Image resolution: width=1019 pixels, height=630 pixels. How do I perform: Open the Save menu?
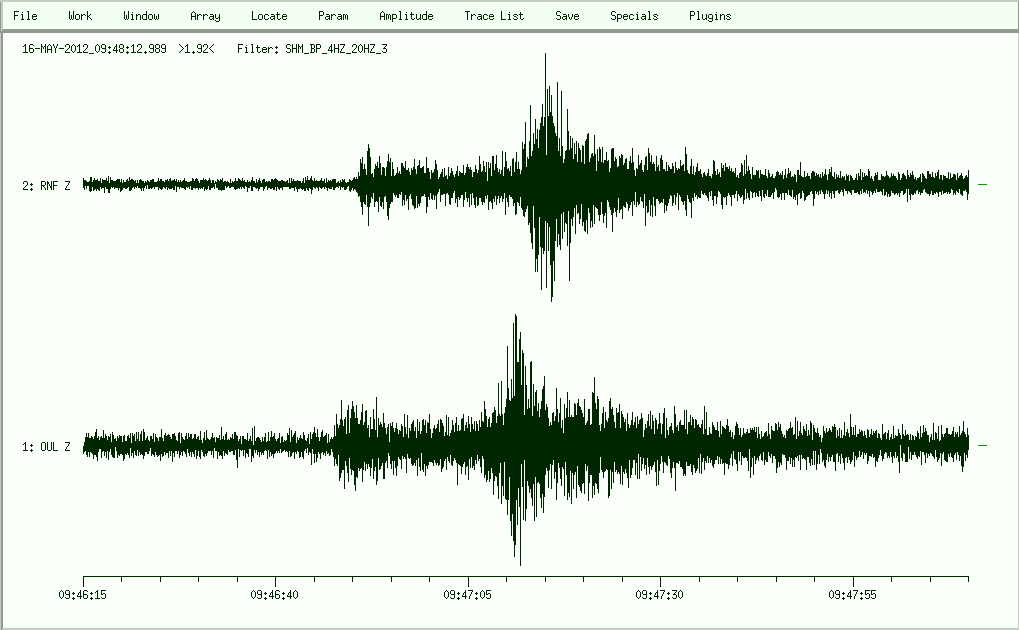[567, 16]
